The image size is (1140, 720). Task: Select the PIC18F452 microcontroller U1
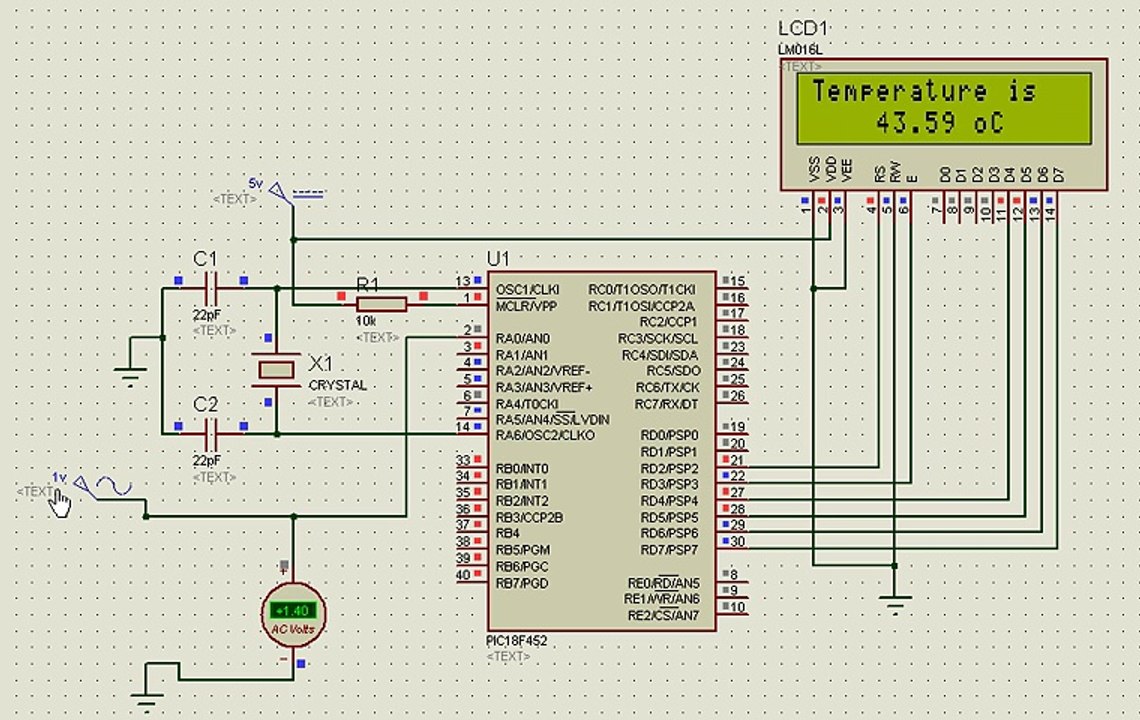601,451
